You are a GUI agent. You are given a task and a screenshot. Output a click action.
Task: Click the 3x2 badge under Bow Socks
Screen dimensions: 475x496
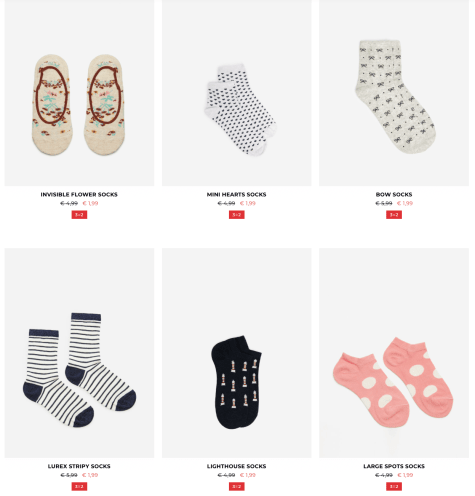pos(394,215)
